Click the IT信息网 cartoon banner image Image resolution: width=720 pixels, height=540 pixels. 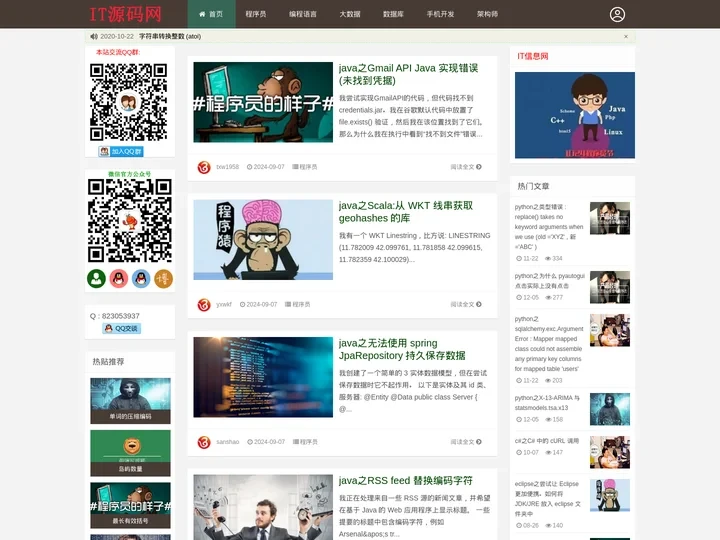[575, 115]
